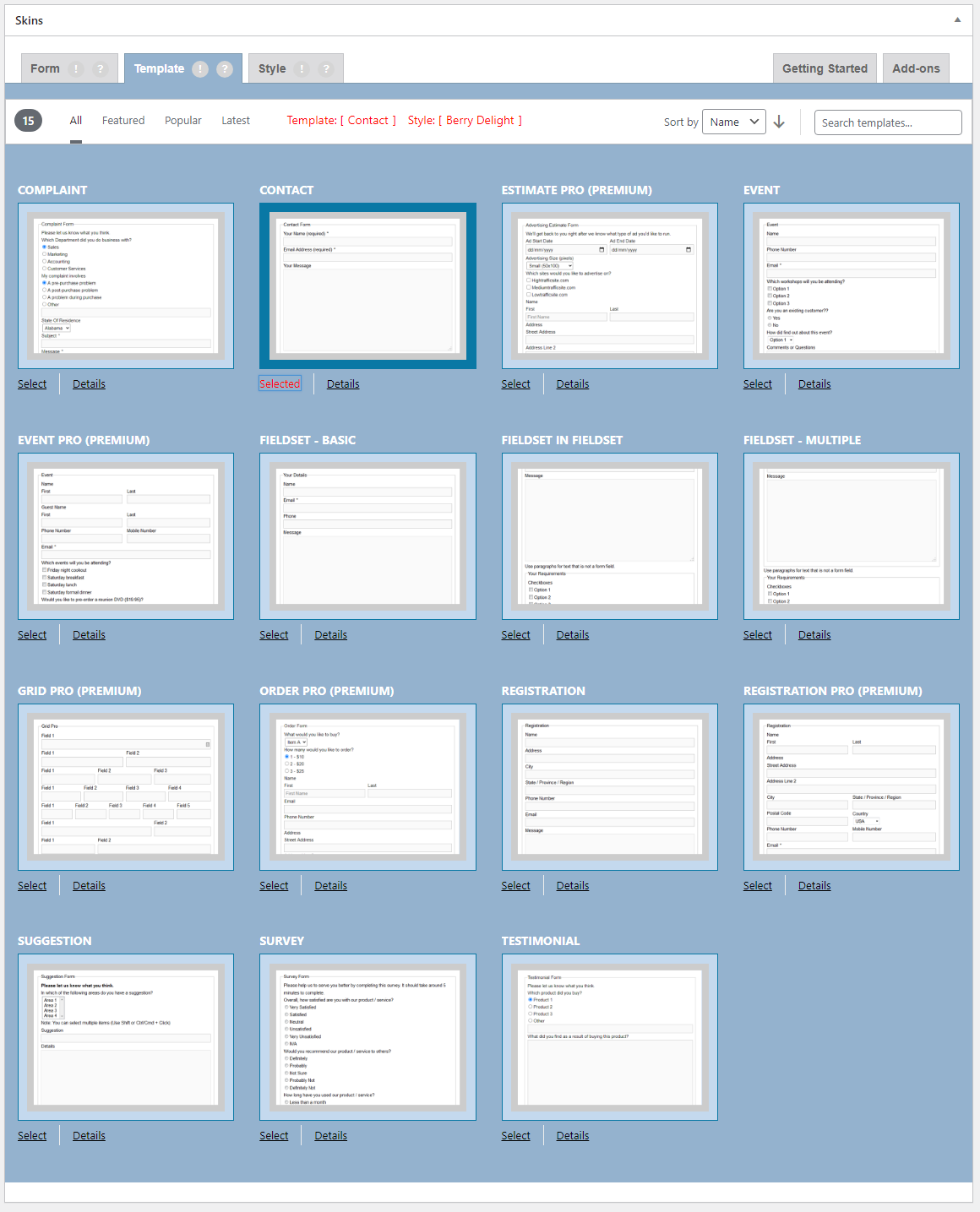The width and height of the screenshot is (980, 1212).
Task: Show the Popular templates filter
Action: point(182,121)
